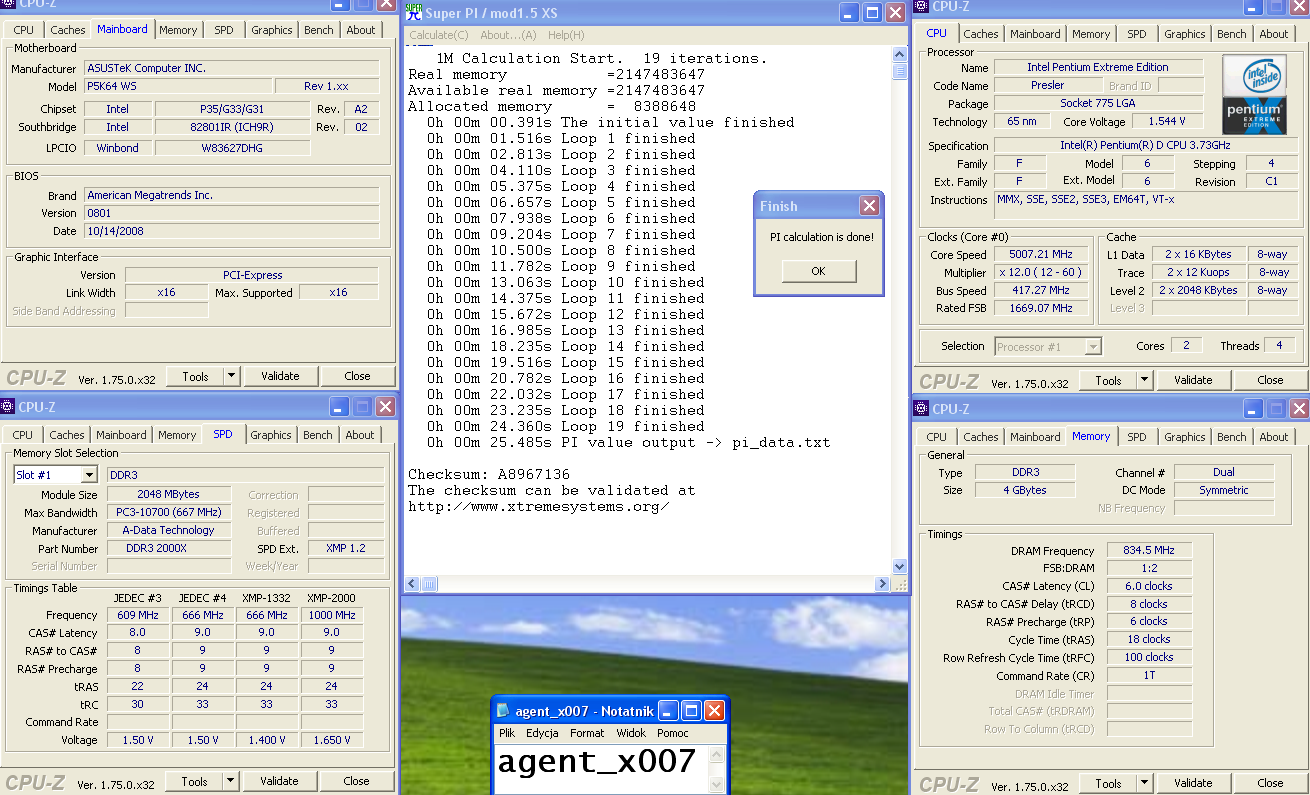Click the Core Voltage value 1.544 V
The width and height of the screenshot is (1310, 795).
pyautogui.click(x=1167, y=121)
